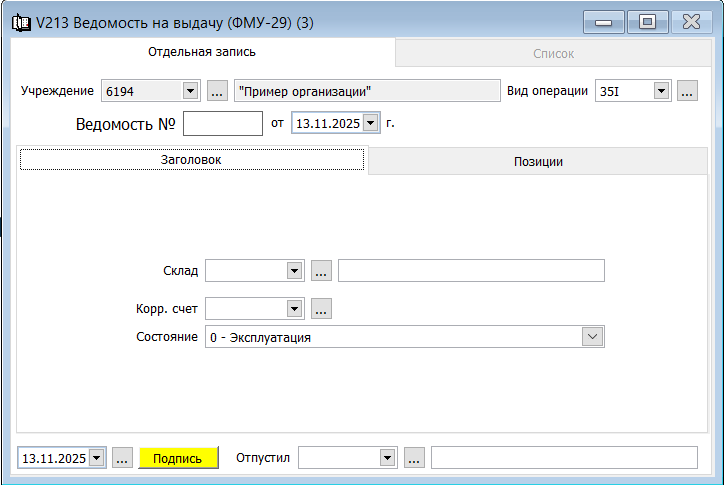725x485 pixels.
Task: Click the Корр. счет lookup ellipsis button
Action: pos(321,309)
